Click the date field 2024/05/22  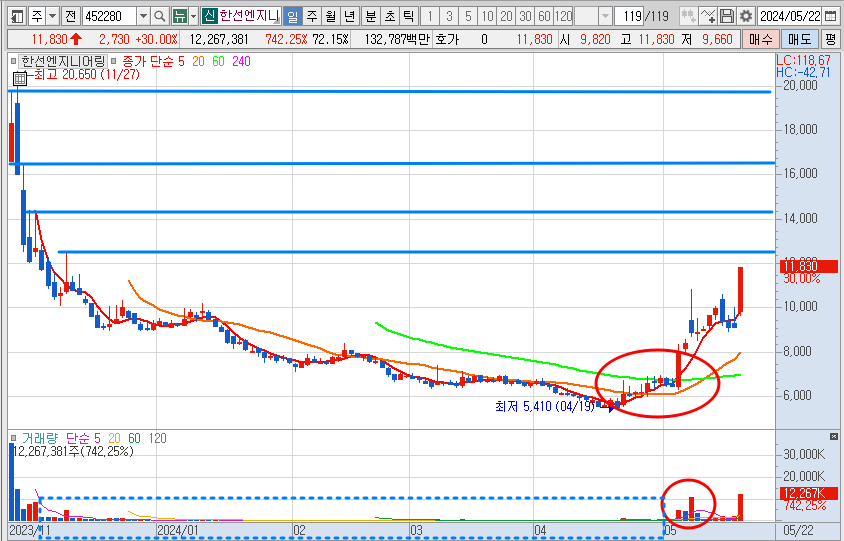click(x=790, y=16)
